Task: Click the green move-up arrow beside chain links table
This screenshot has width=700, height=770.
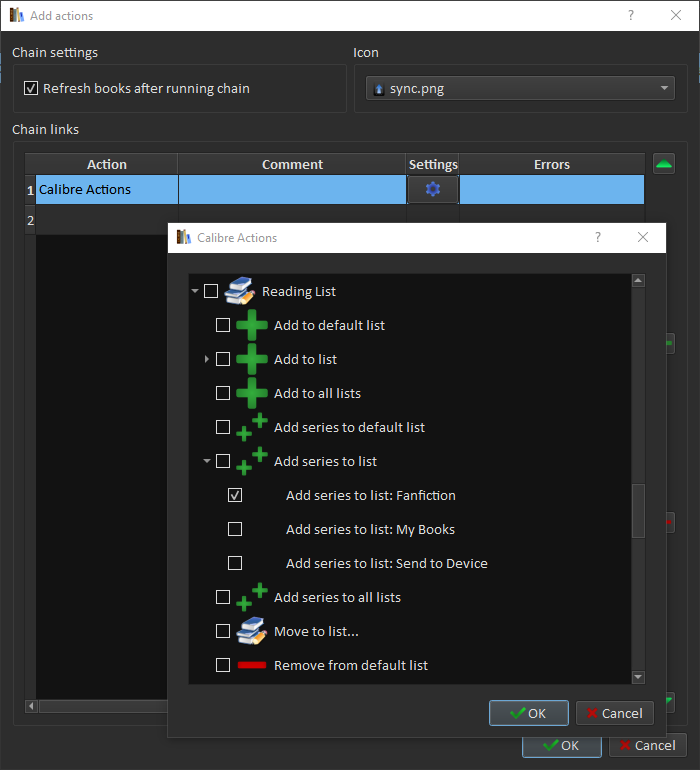Action: tap(664, 164)
